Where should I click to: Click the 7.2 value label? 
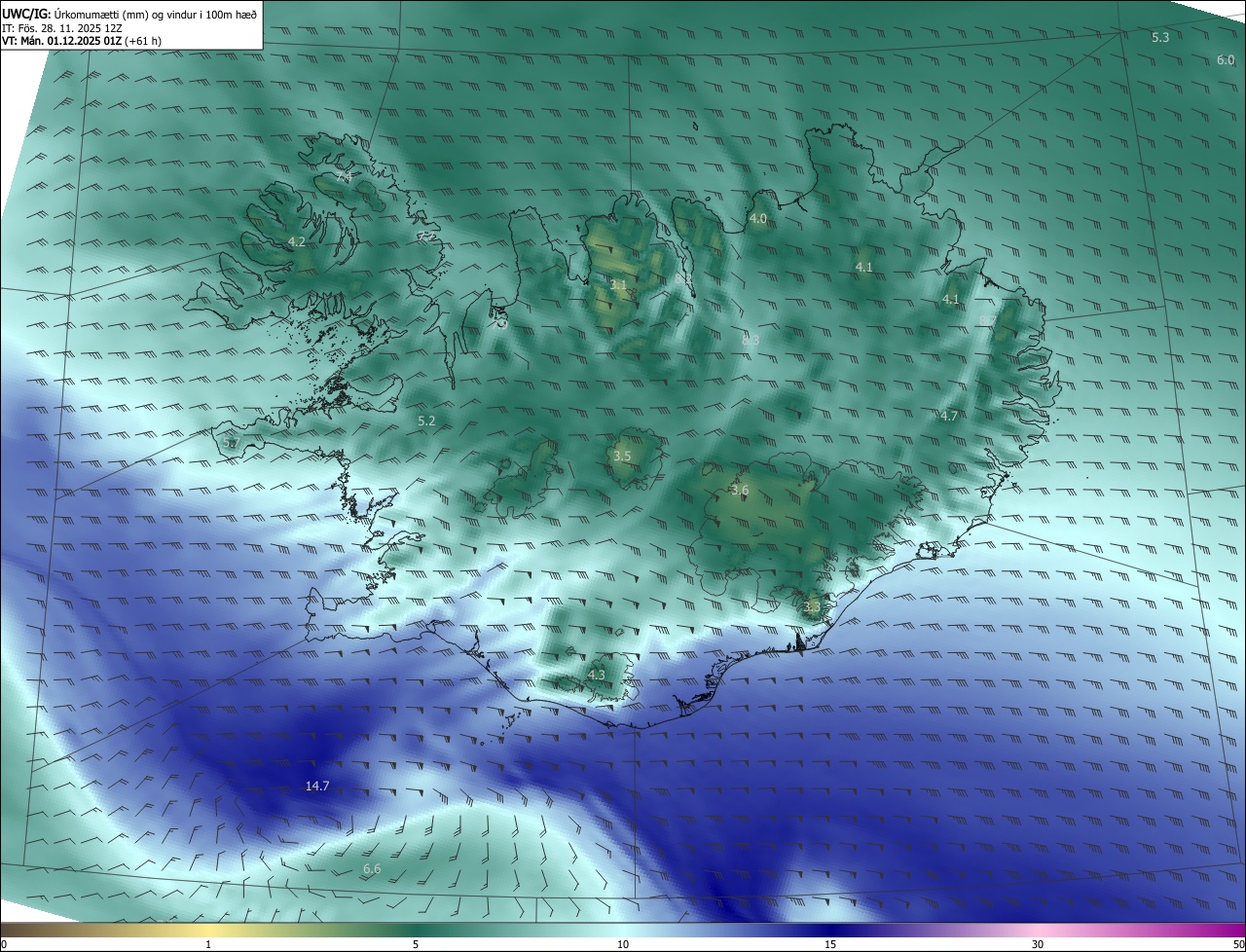click(x=426, y=236)
